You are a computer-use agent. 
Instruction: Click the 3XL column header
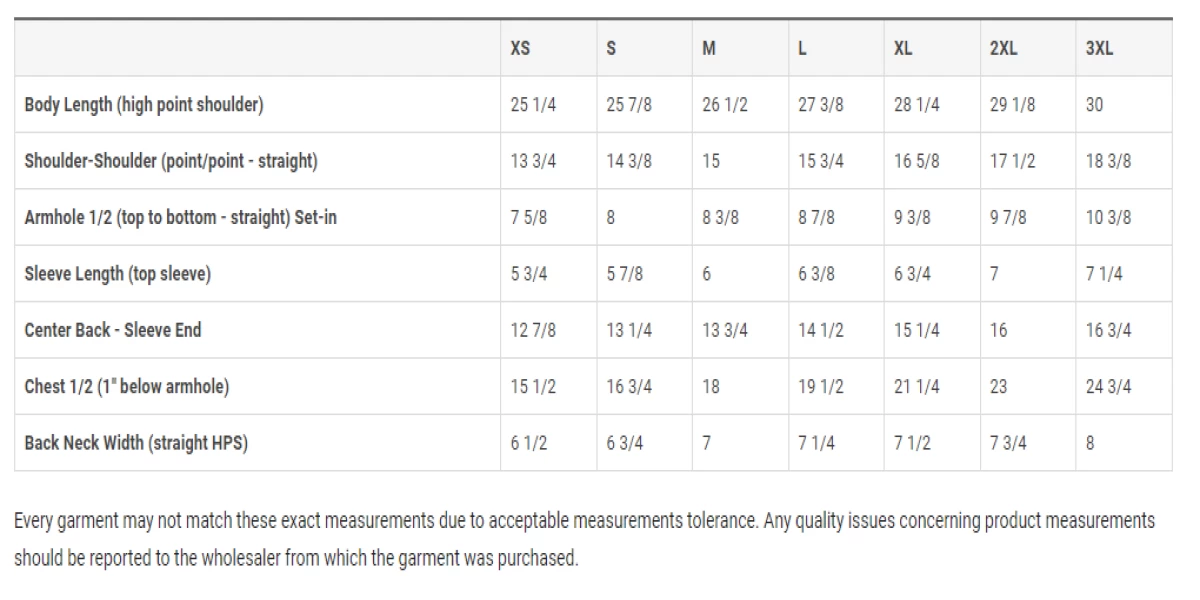(x=1099, y=48)
